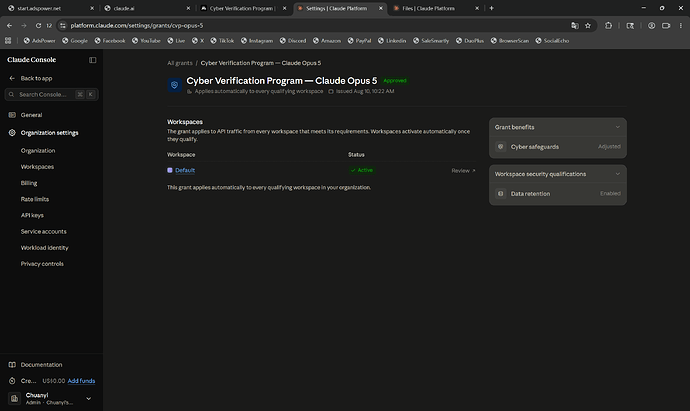Open LinkedIn bookmark

tap(392, 40)
